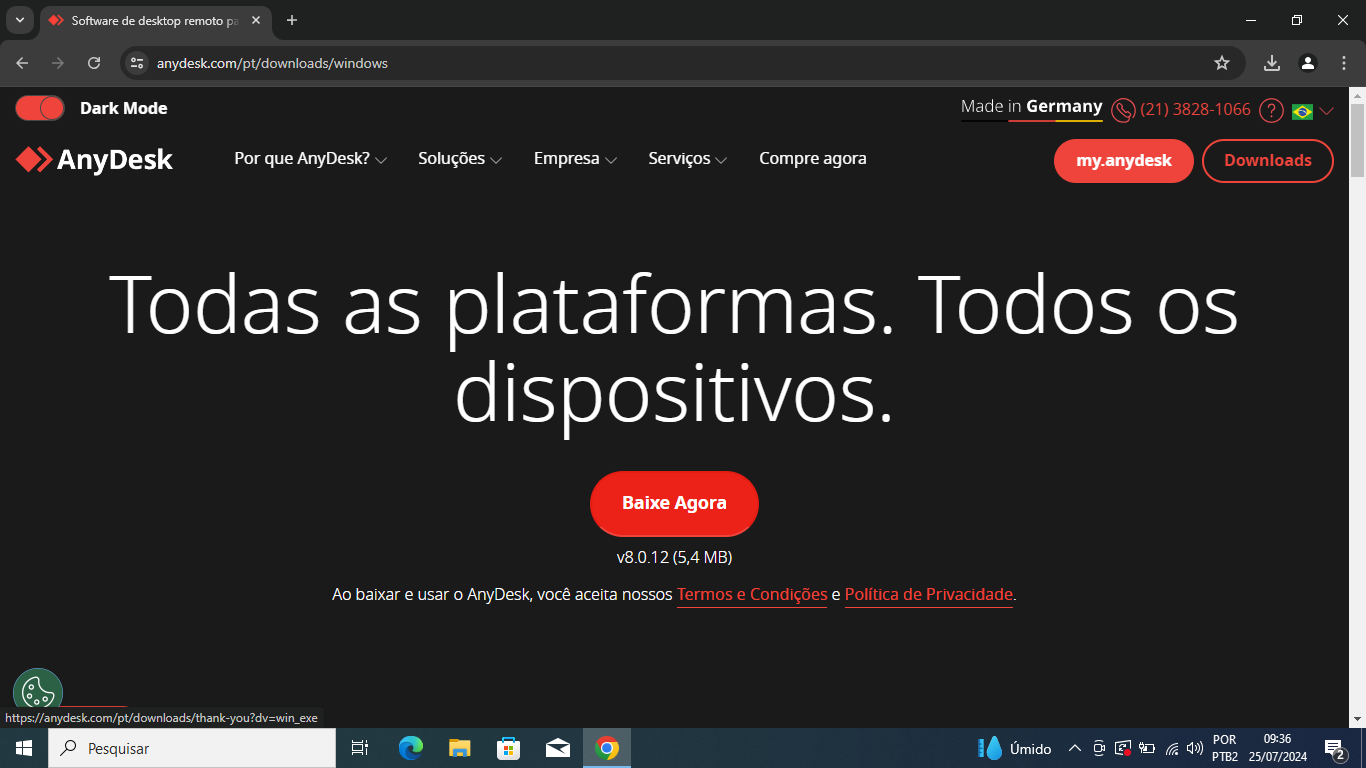Click the volume speaker tray icon
The width and height of the screenshot is (1366, 768).
1194,748
